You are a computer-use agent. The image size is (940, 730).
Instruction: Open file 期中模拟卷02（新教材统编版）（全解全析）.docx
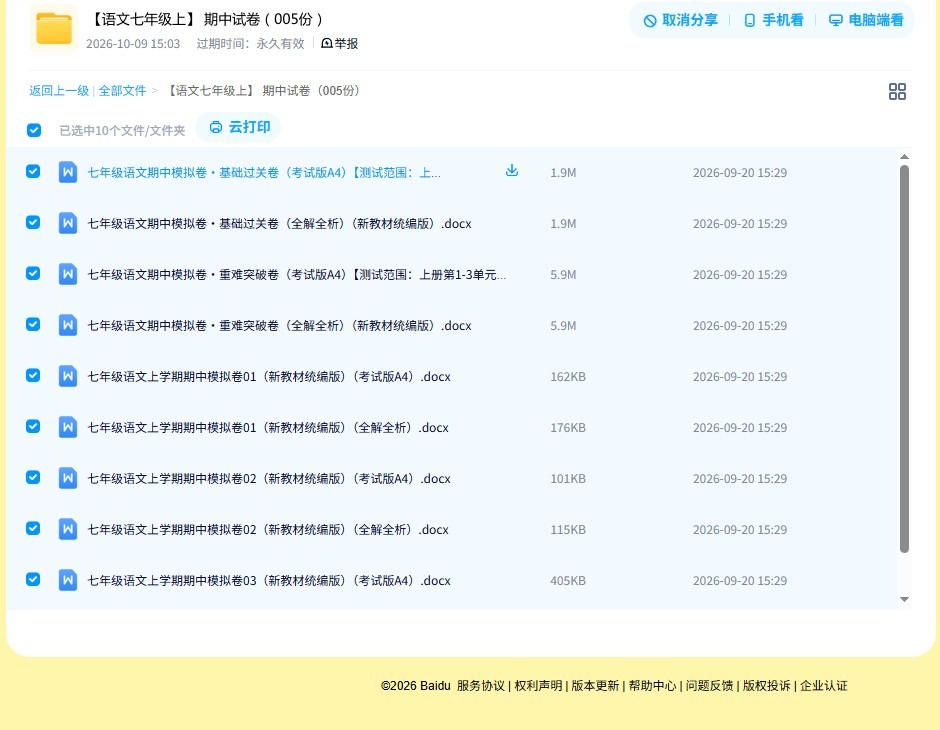268,529
